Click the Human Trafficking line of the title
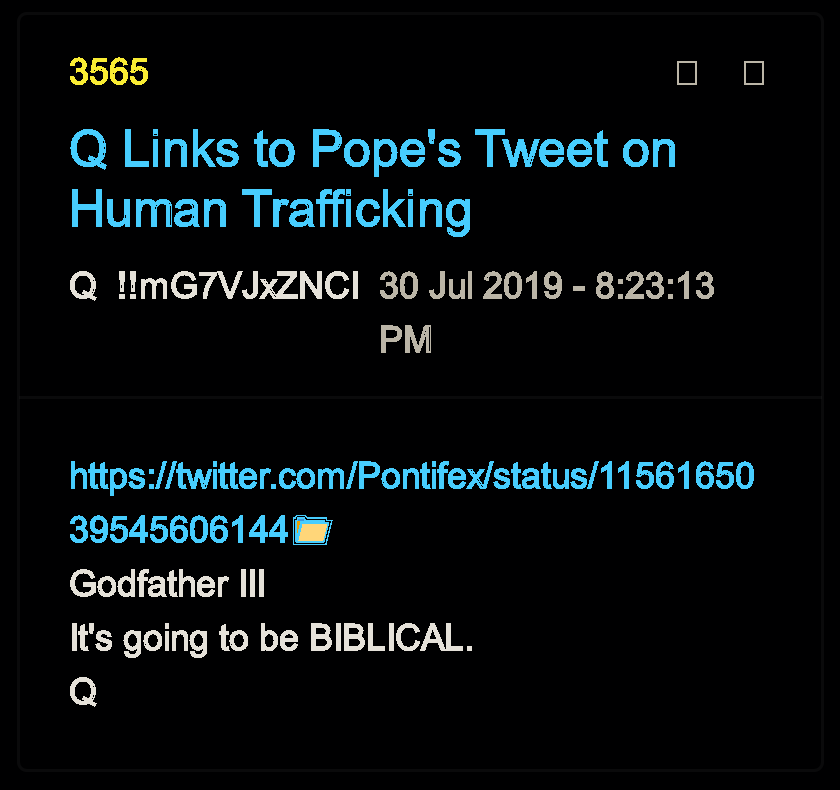 tap(270, 210)
